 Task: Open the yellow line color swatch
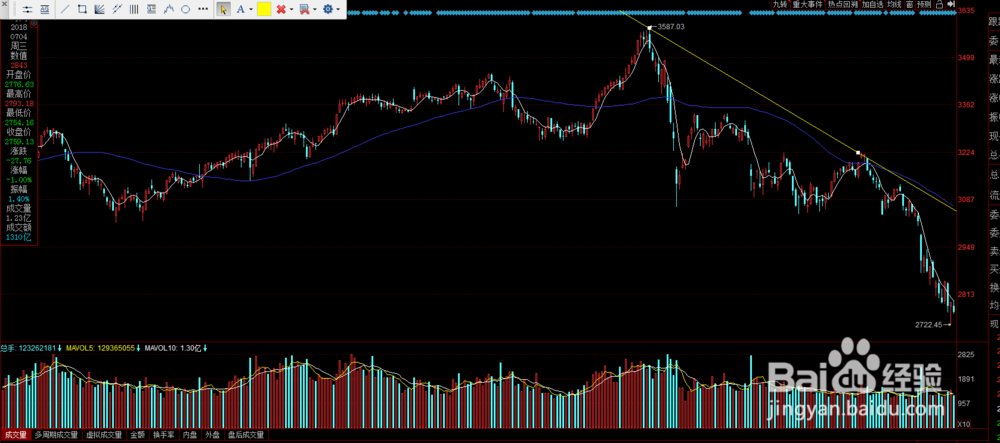[264, 9]
